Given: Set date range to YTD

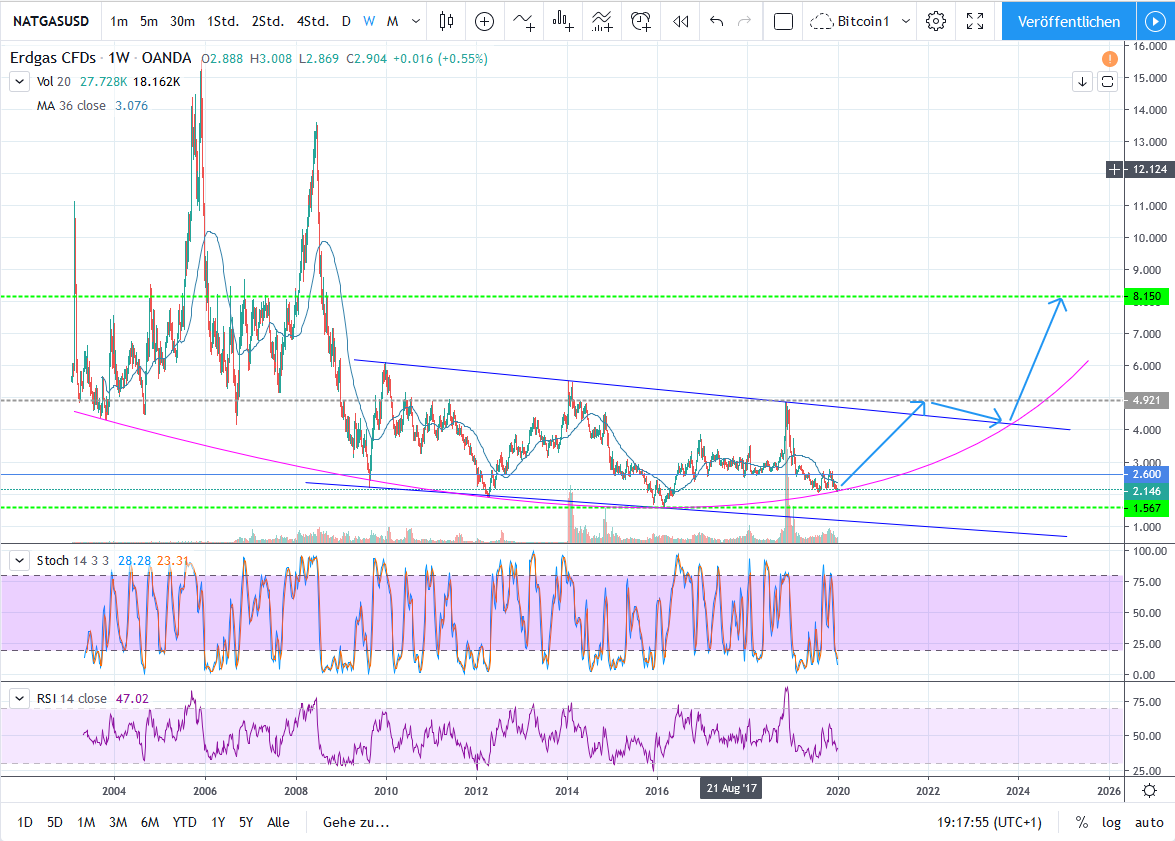Looking at the screenshot, I should (184, 822).
